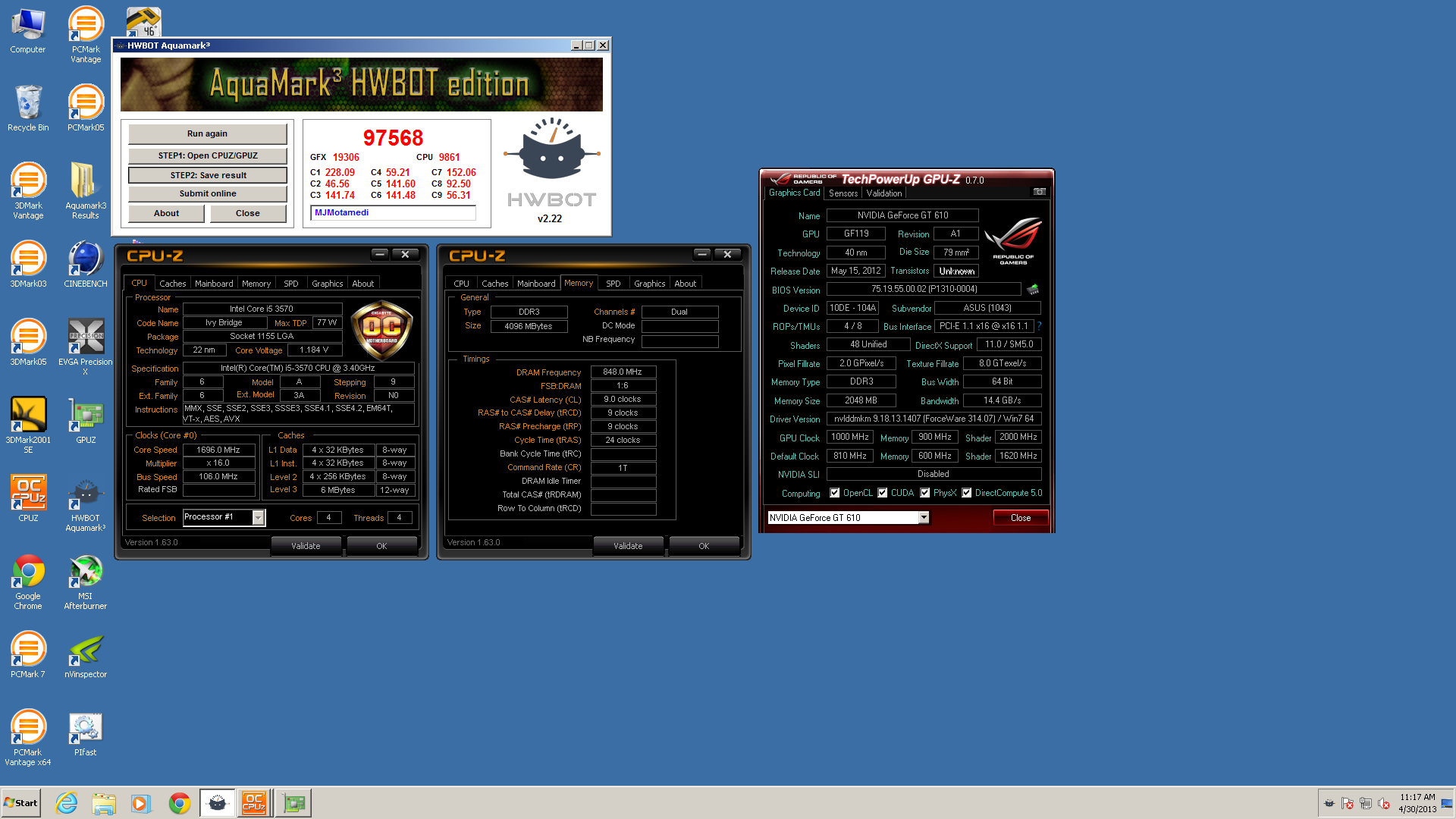Toggle the CUDA checkbox in GPU-Z
The height and width of the screenshot is (819, 1456).
point(883,493)
